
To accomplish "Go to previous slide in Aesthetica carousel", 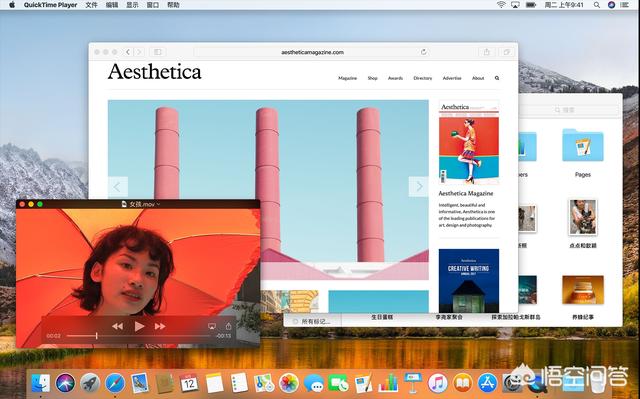I will click(118, 187).
